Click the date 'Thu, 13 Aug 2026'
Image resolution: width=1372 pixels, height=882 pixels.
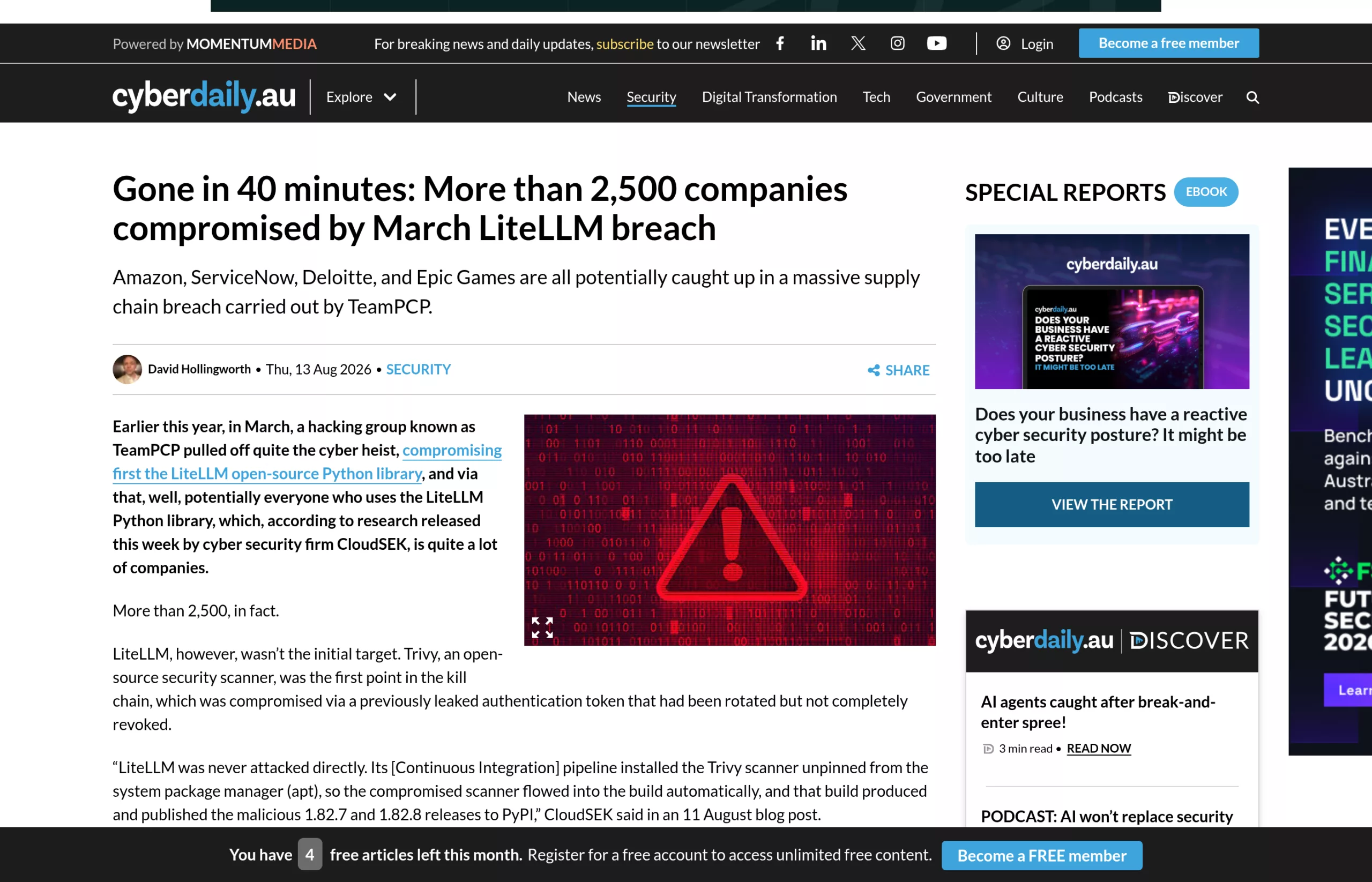tap(318, 369)
